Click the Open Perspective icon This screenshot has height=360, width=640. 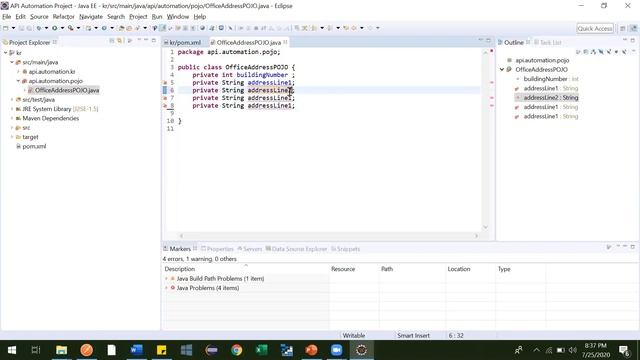pos(623,28)
